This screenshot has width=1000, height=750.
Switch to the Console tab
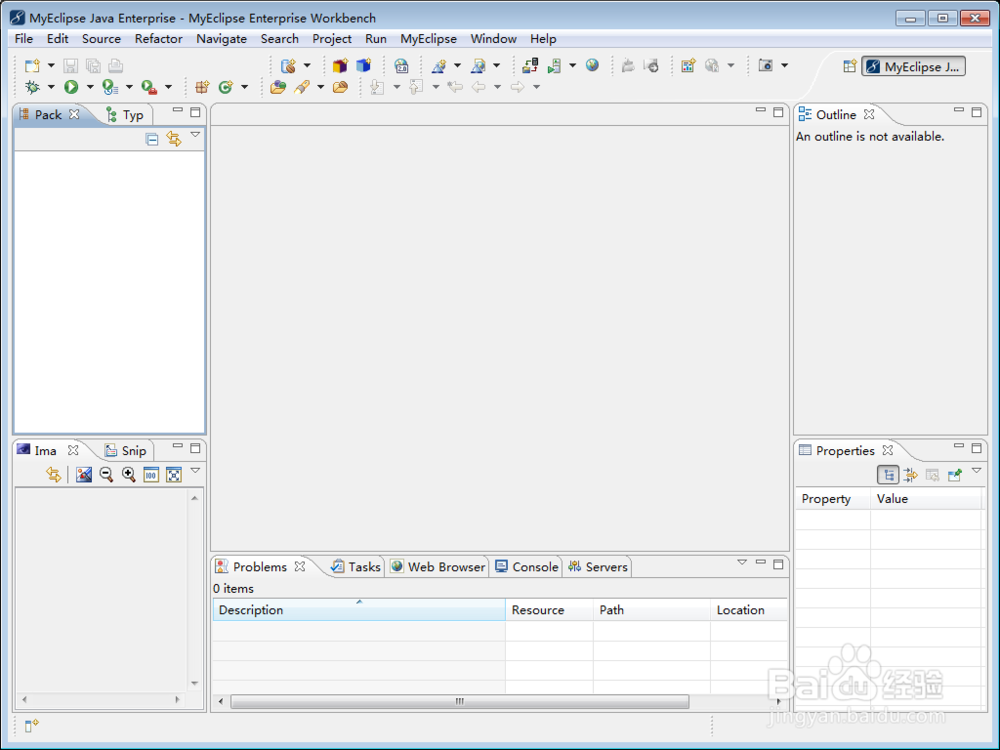click(x=527, y=567)
